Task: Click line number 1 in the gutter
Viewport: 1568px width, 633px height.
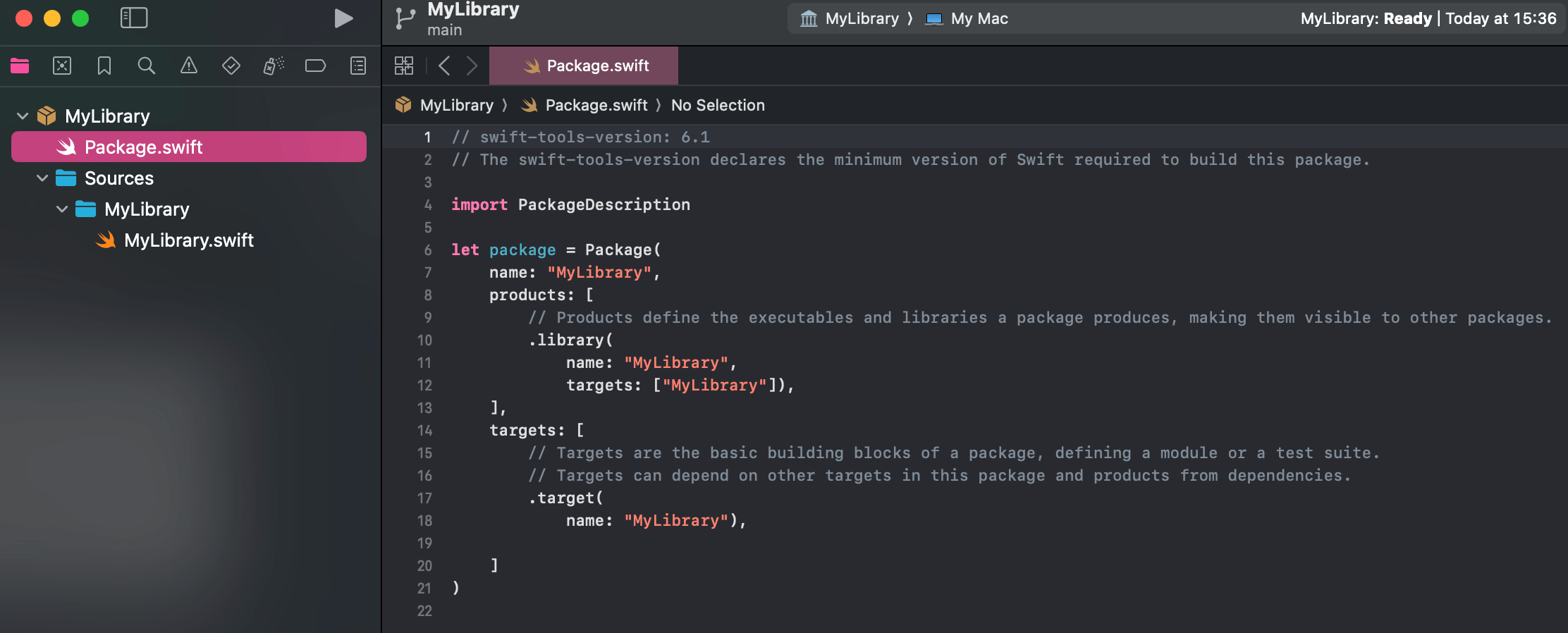Action: [x=427, y=137]
